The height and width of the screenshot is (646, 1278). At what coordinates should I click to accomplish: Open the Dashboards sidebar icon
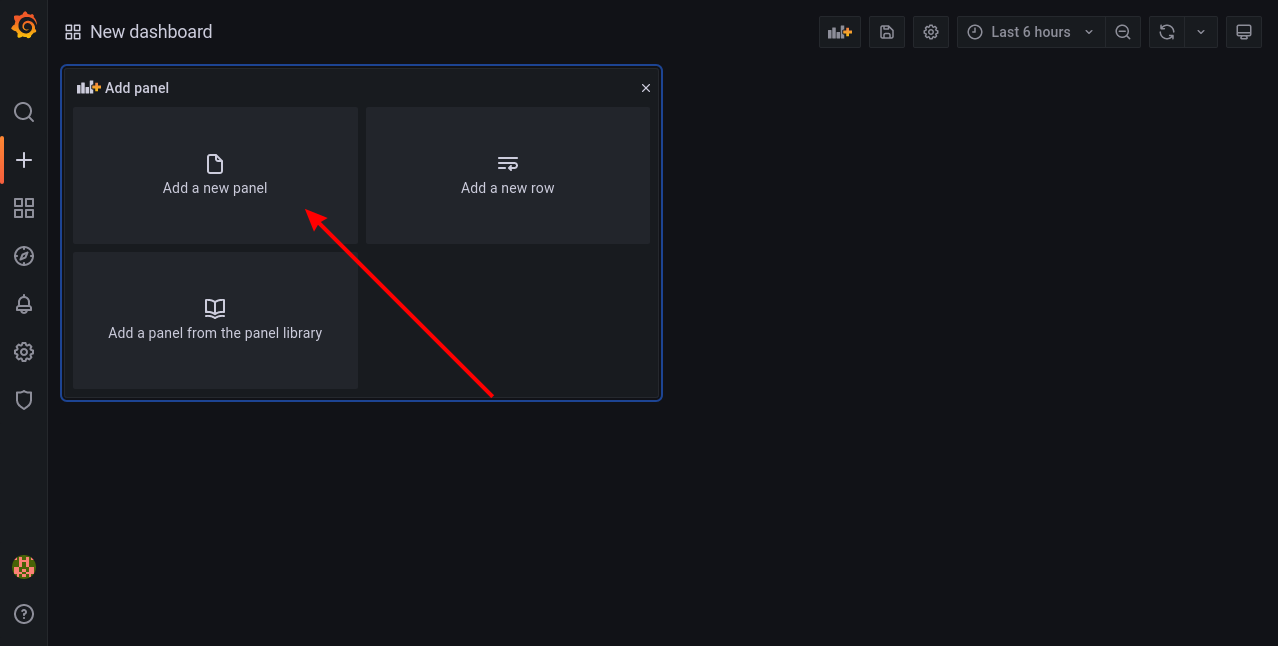[24, 208]
